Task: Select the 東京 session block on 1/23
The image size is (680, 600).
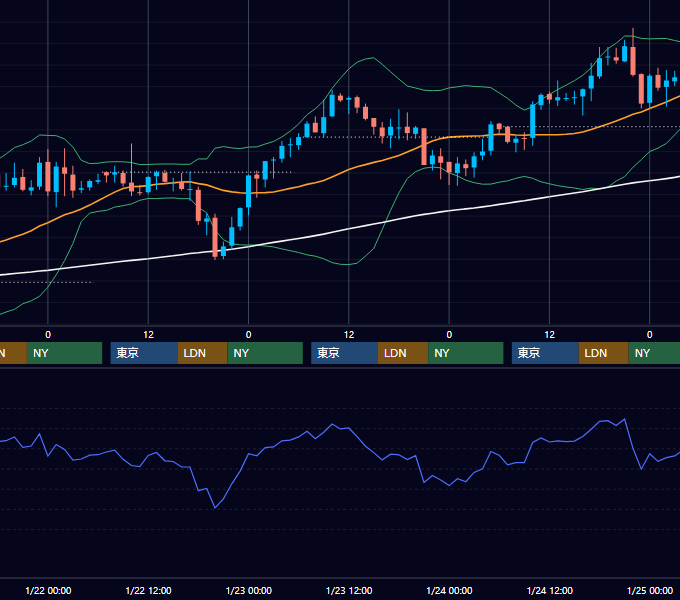Action: click(x=344, y=353)
